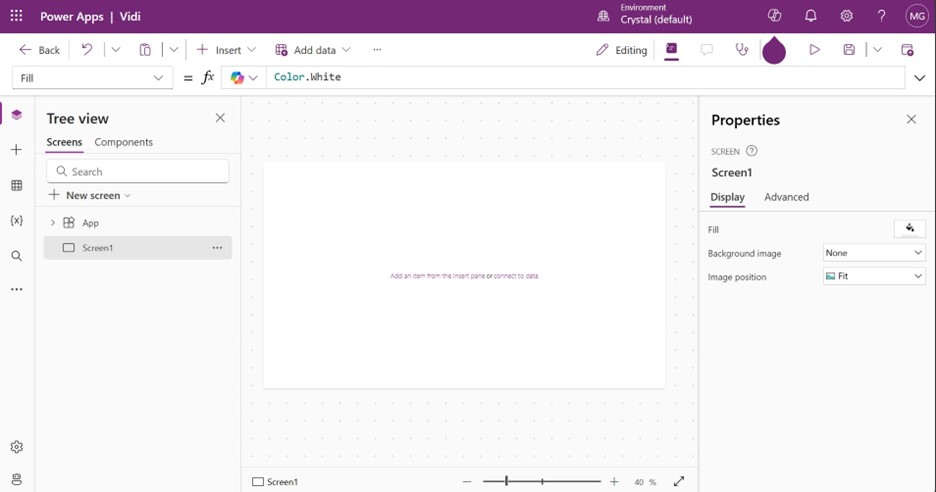936x492 pixels.
Task: Open the App checker stethoscope icon
Action: (x=741, y=50)
